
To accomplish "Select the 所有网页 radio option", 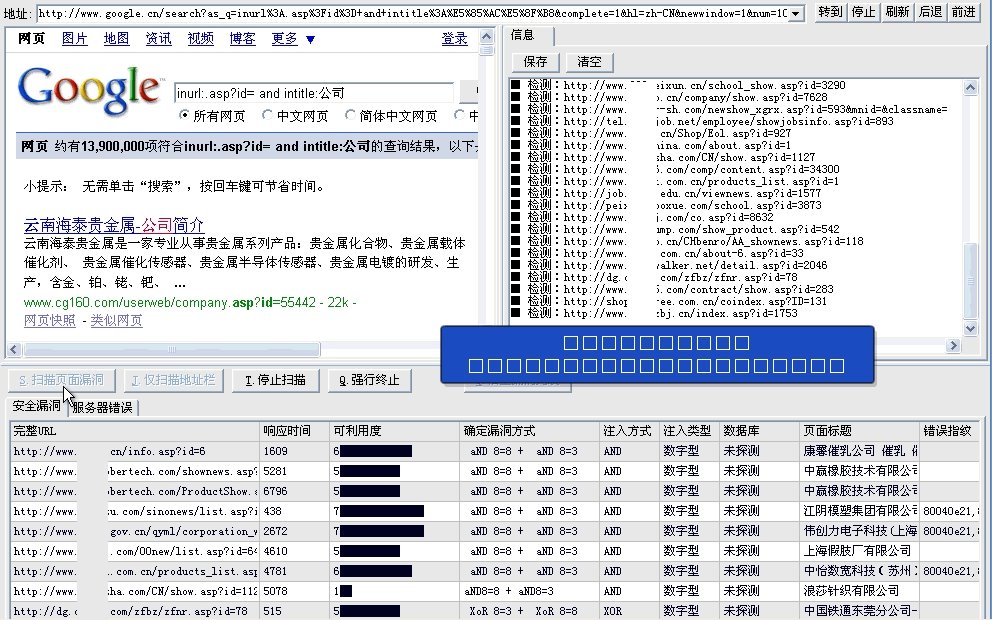I will [x=183, y=115].
